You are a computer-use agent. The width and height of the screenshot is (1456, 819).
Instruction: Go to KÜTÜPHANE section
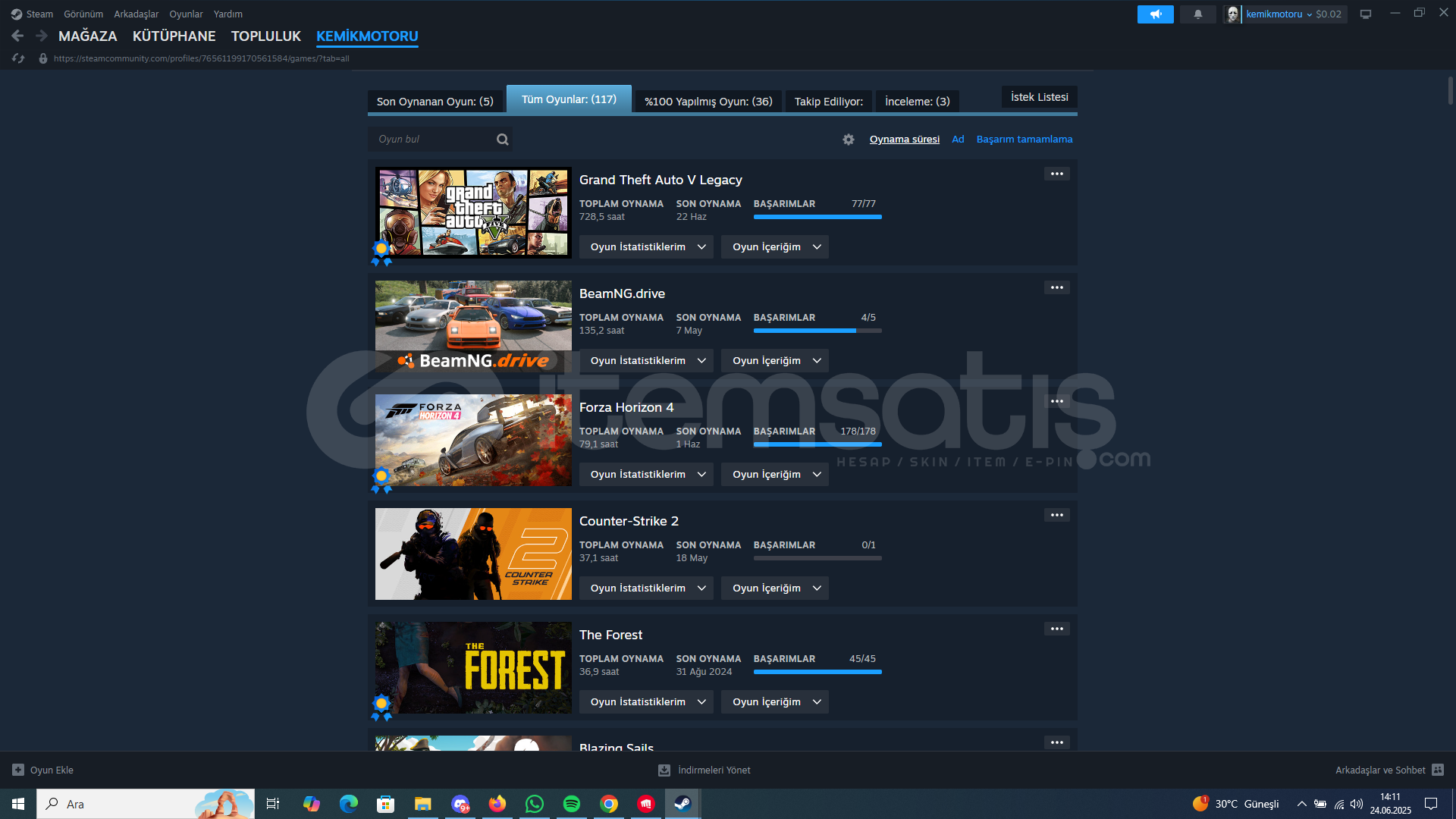pos(174,36)
